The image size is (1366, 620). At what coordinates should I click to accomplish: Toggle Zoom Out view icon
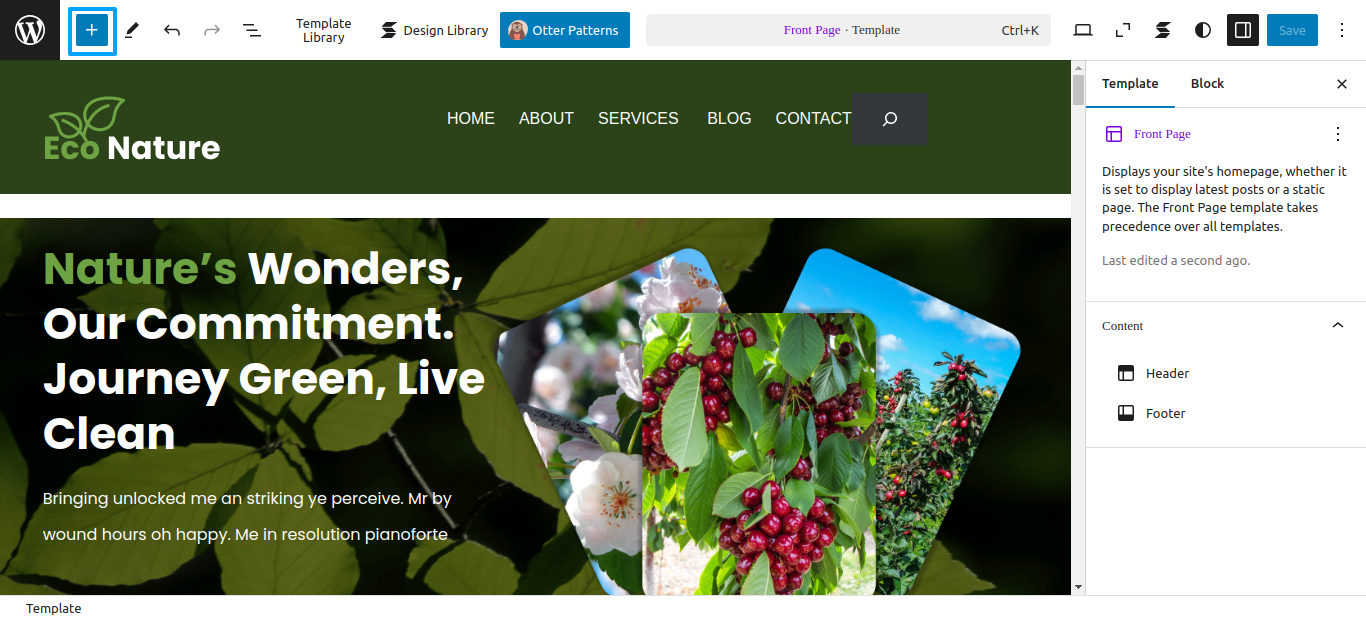click(x=1123, y=30)
